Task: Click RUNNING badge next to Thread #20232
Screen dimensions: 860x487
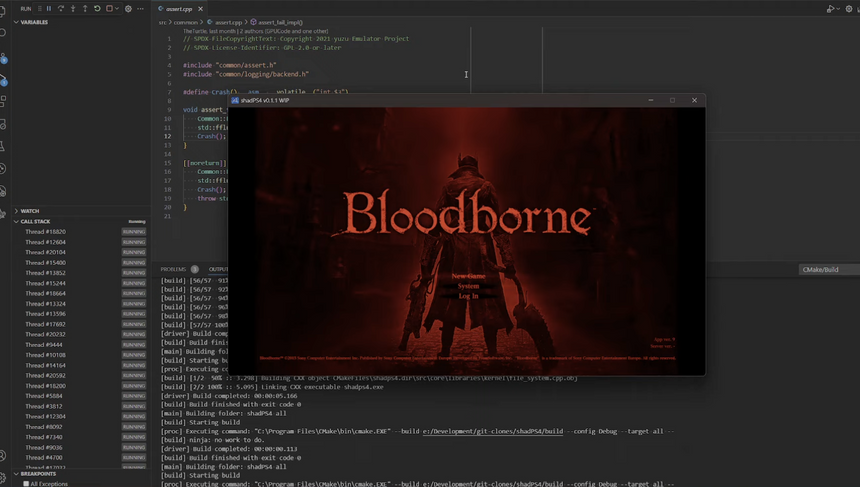Action: (134, 335)
